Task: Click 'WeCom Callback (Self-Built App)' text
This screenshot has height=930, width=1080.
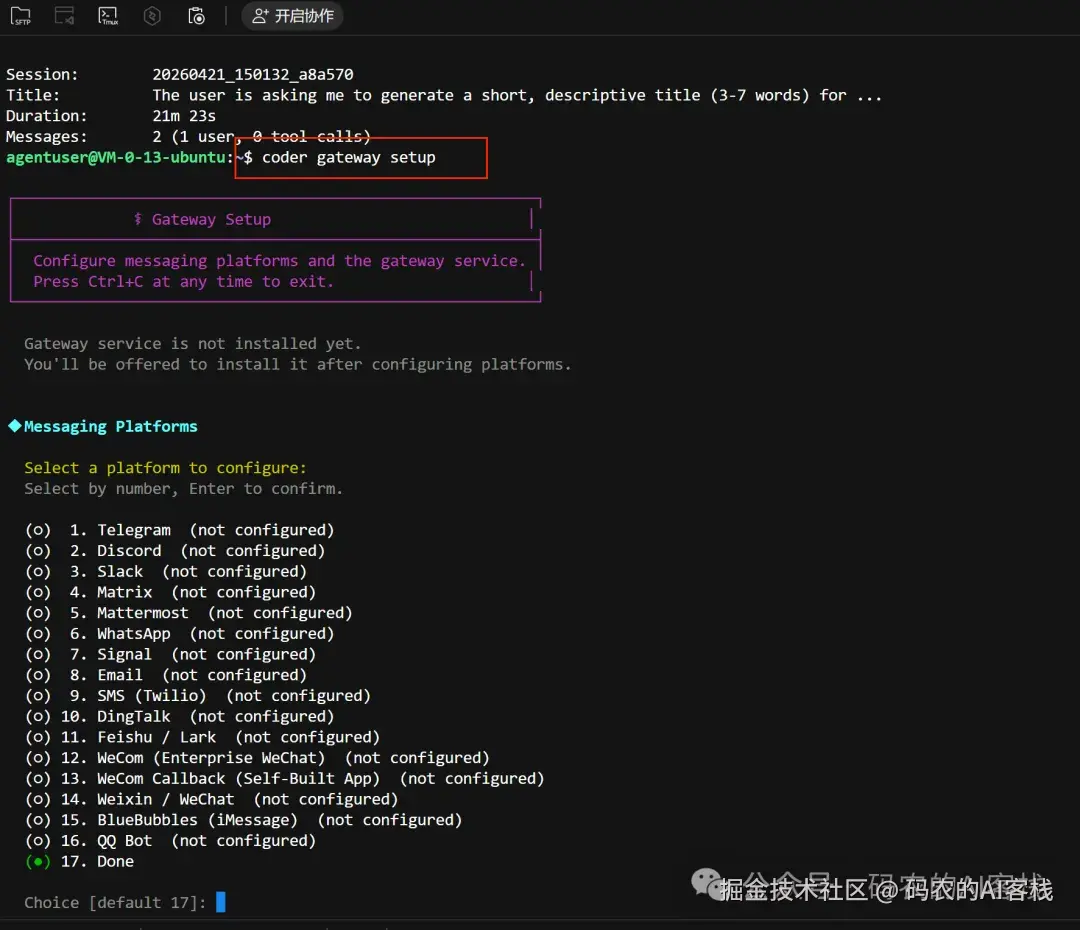Action: pos(238,778)
